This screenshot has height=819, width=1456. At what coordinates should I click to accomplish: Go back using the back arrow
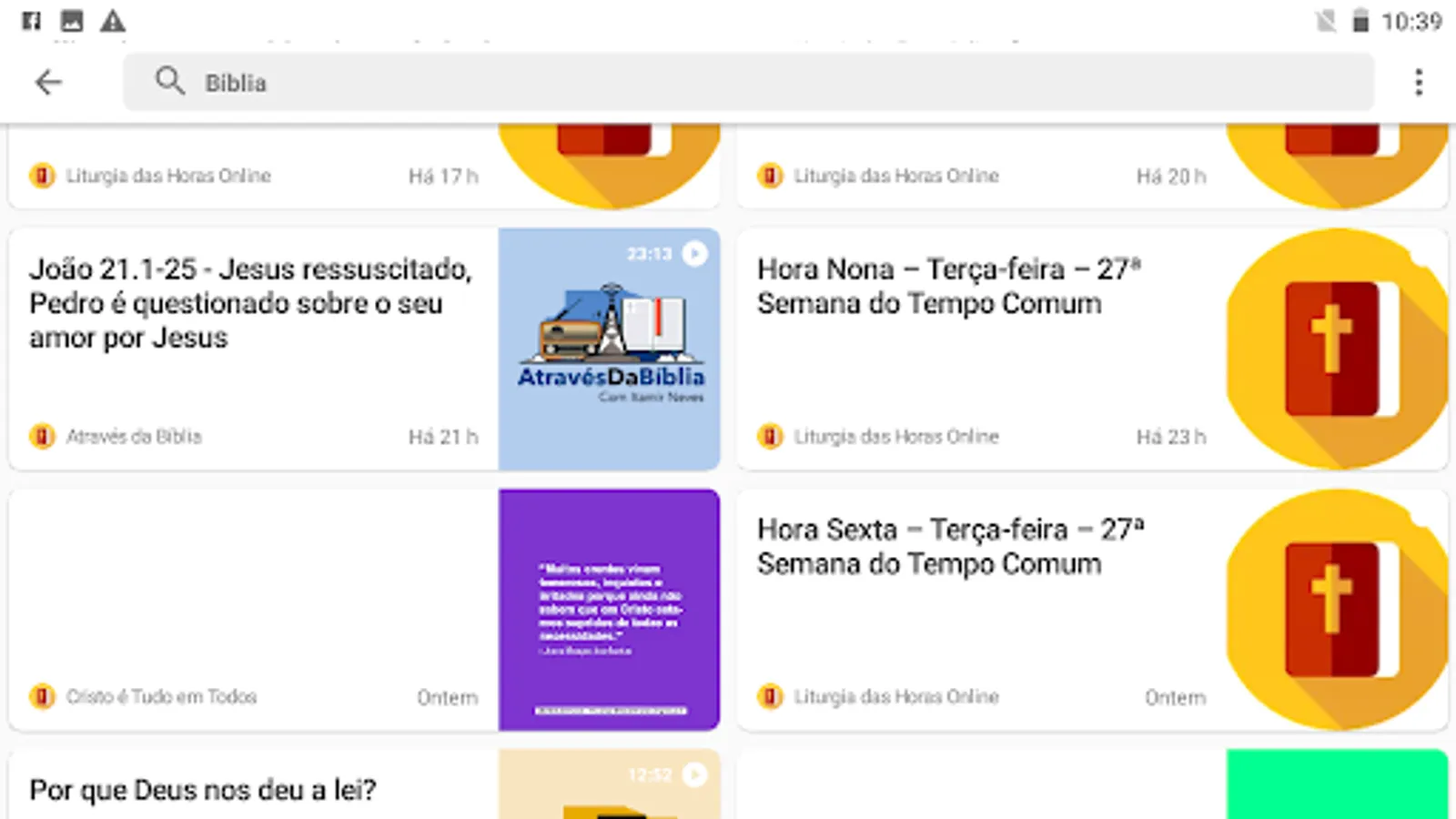point(48,83)
